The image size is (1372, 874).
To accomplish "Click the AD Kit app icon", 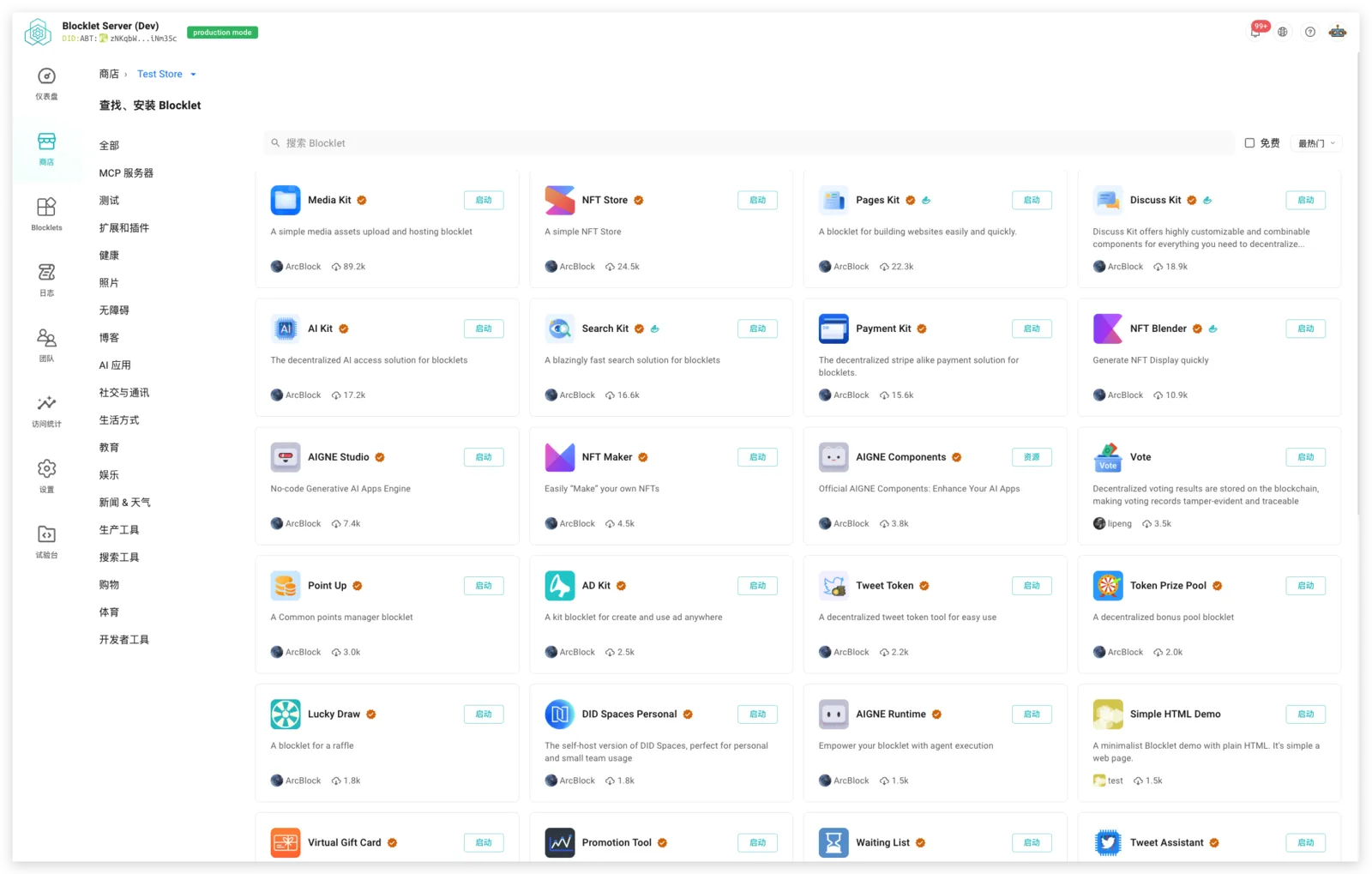I will click(560, 586).
